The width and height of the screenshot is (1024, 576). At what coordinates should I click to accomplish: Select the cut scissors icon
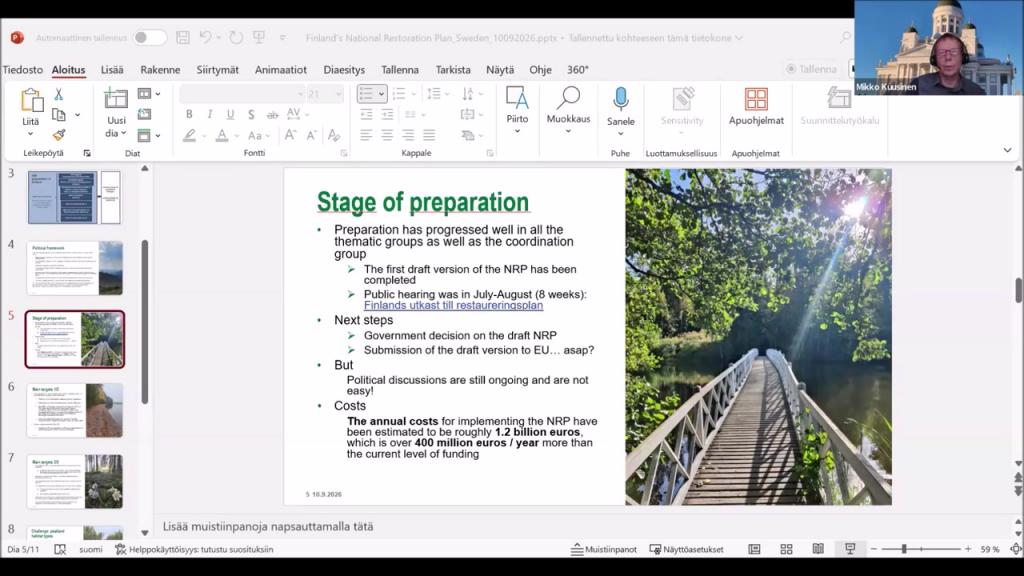[x=59, y=94]
